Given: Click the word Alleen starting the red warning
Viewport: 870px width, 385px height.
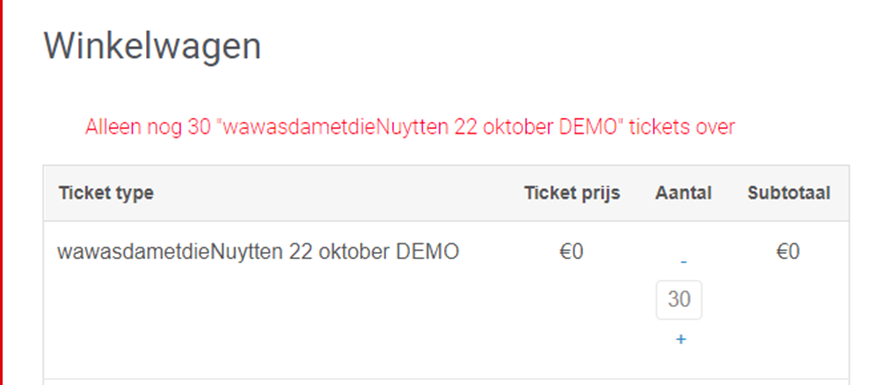Looking at the screenshot, I should pyautogui.click(x=113, y=127).
